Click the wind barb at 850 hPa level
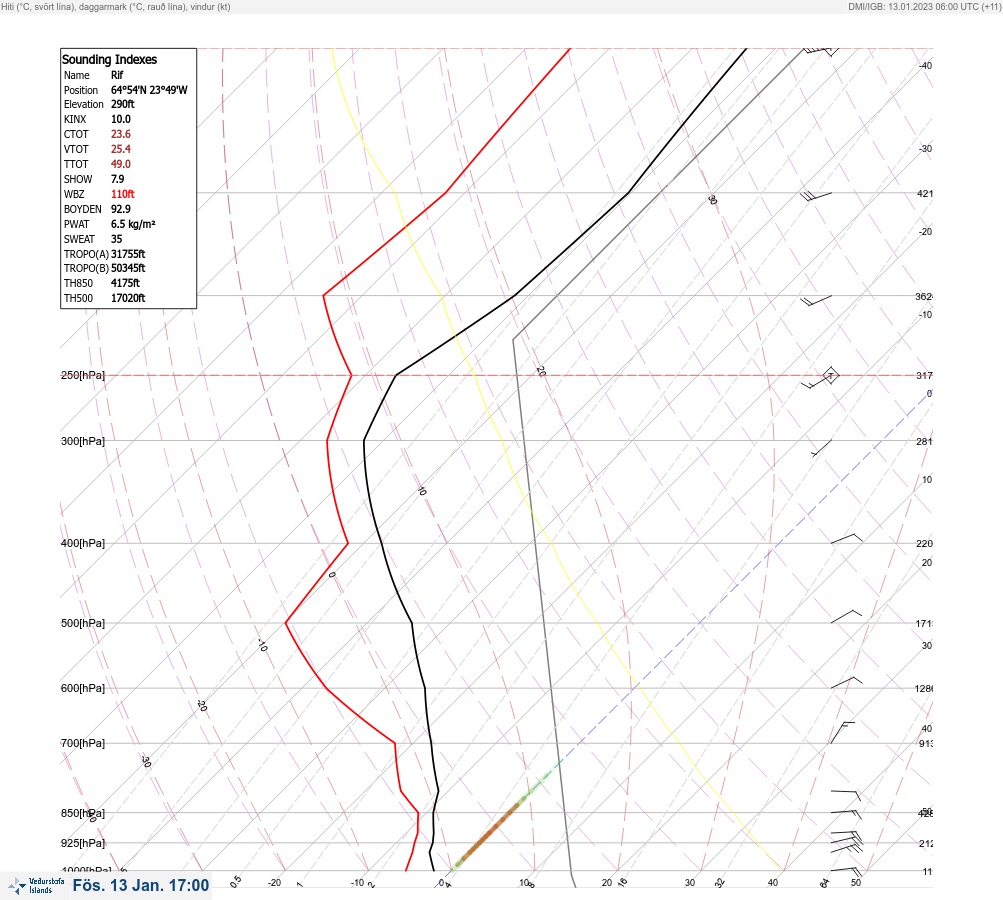 [x=847, y=814]
